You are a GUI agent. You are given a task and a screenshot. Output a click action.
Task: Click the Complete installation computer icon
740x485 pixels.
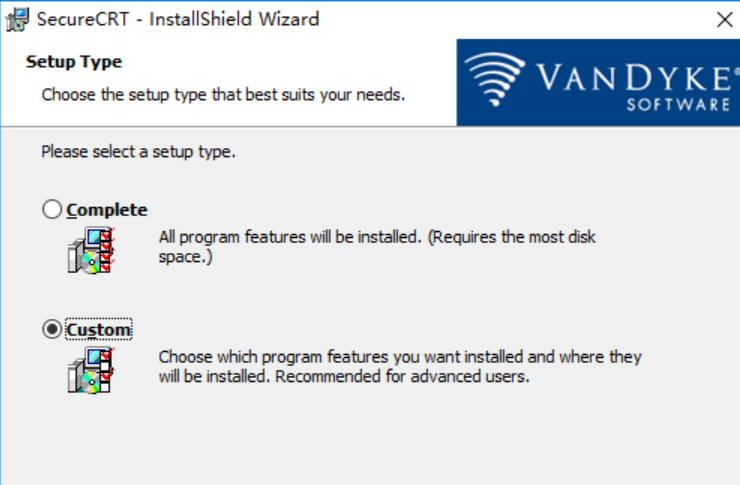[x=91, y=250]
